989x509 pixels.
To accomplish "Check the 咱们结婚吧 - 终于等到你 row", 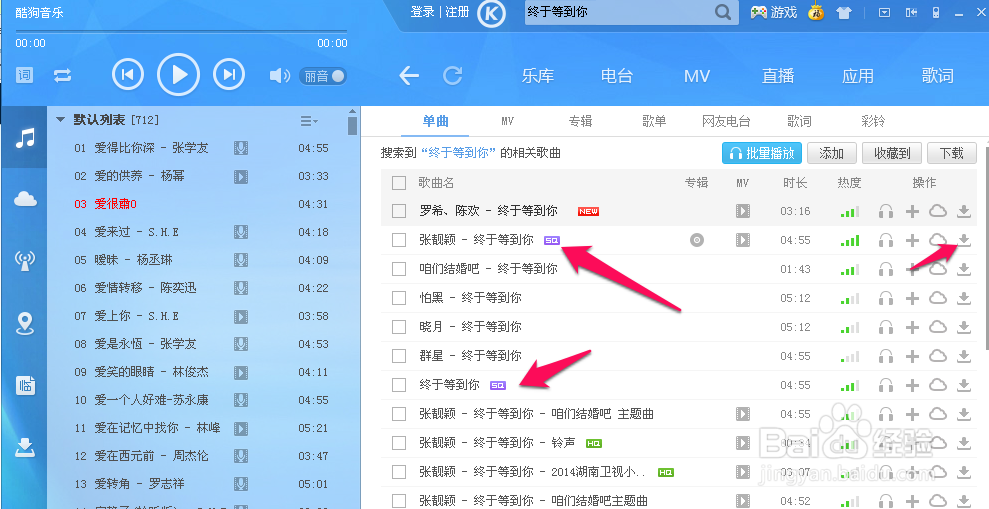I will pos(399,269).
